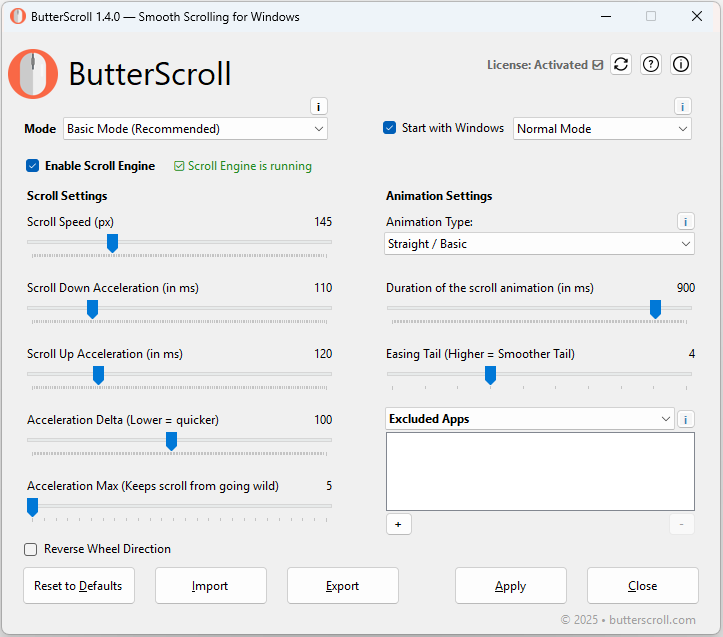Click the Apply button

tap(510, 586)
